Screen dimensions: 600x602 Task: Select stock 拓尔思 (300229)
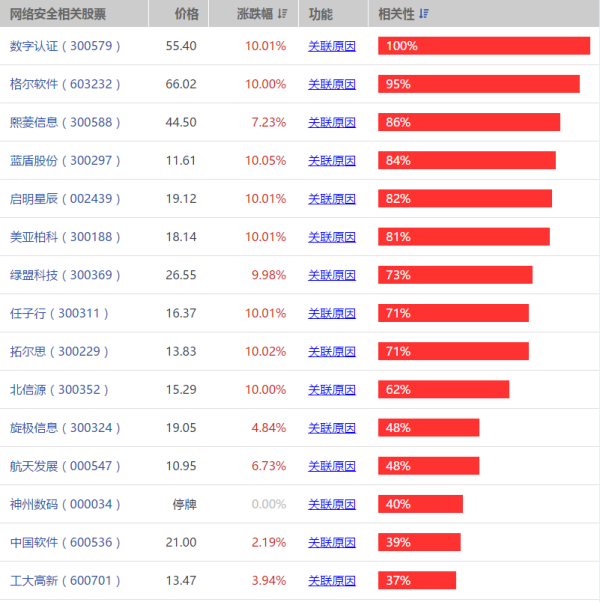(59, 351)
